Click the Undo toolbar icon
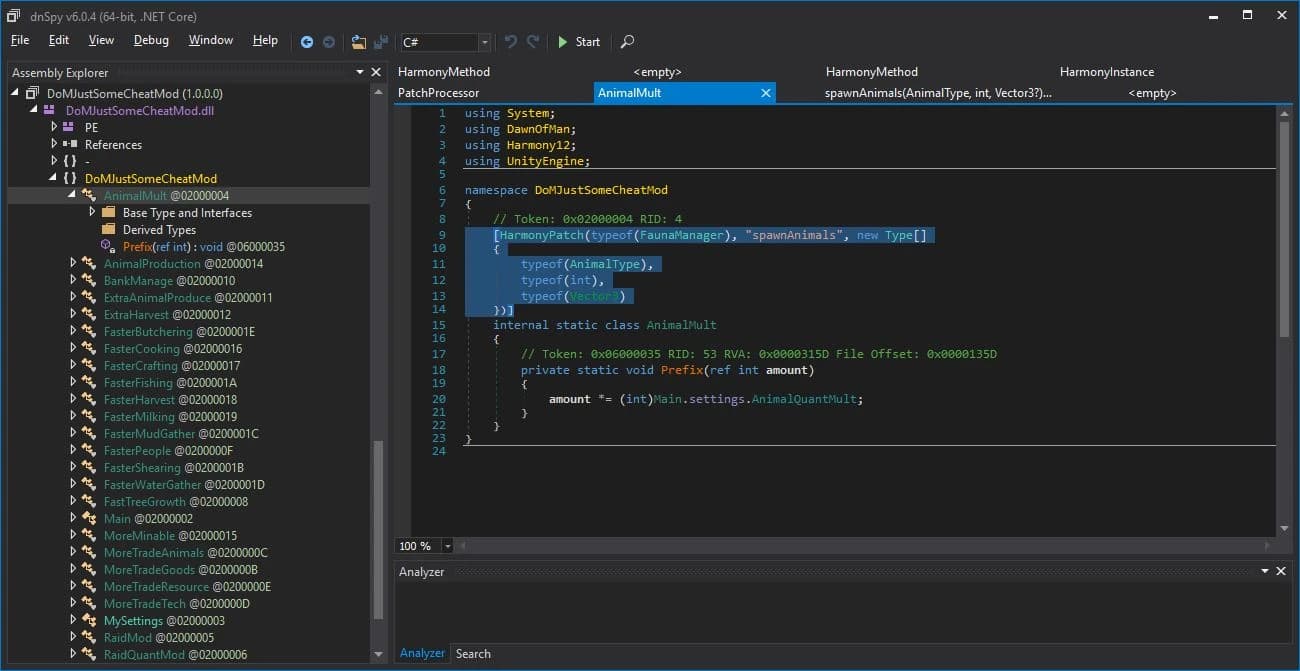Screen dimensions: 1300x671 (x=511, y=42)
